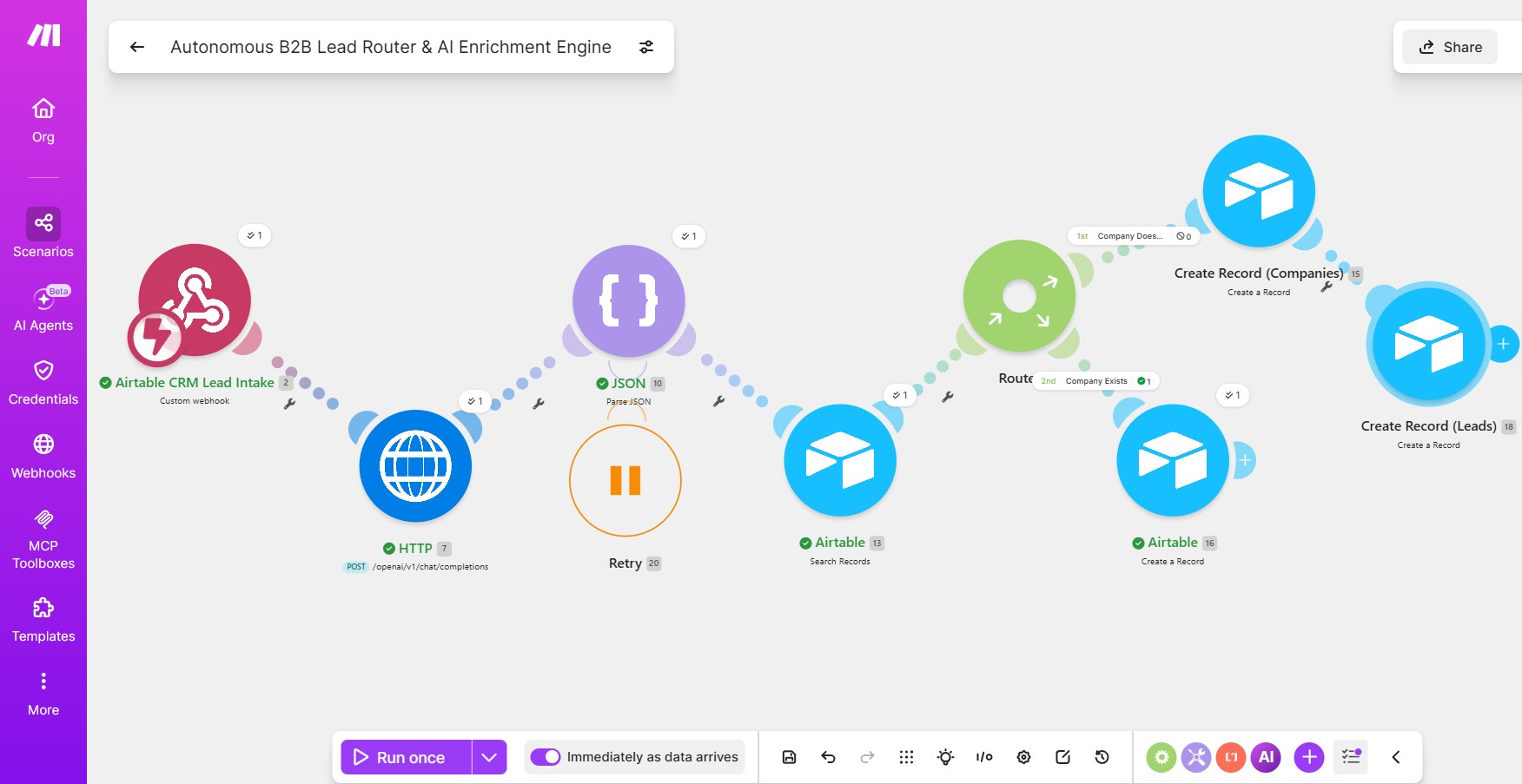Screen dimensions: 1522x784
Task: Select the Airtable 16 Create a Record module
Action: tap(1173, 460)
